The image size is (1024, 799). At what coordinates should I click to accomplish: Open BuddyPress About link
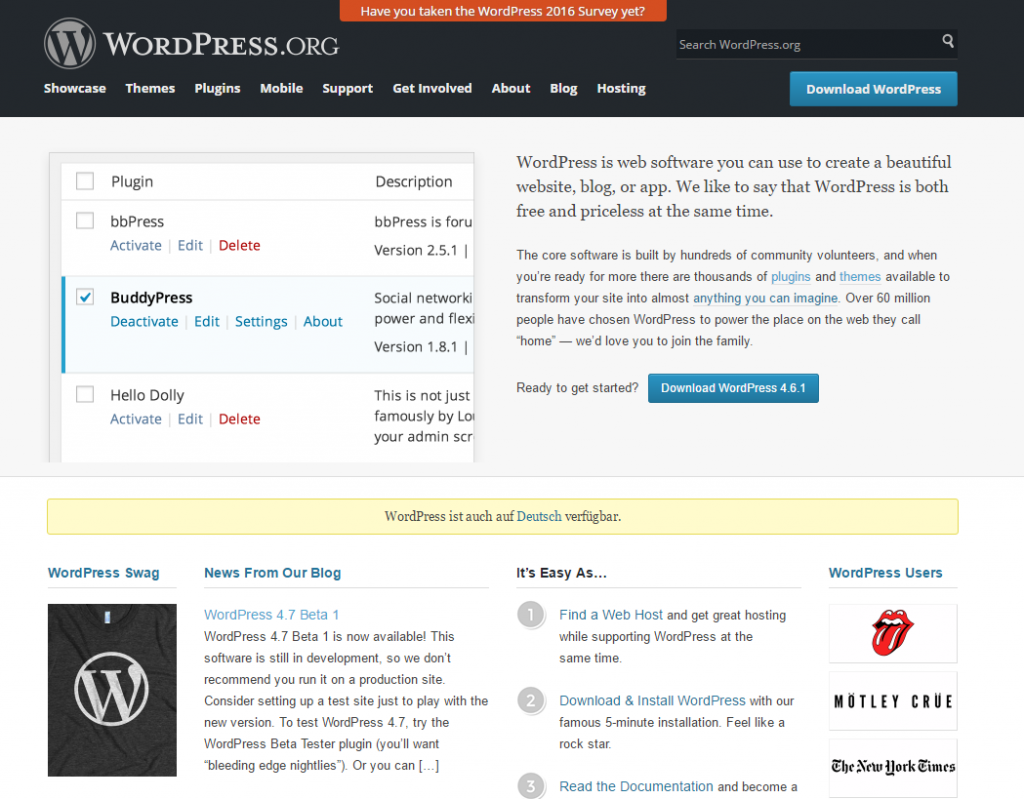(x=323, y=321)
